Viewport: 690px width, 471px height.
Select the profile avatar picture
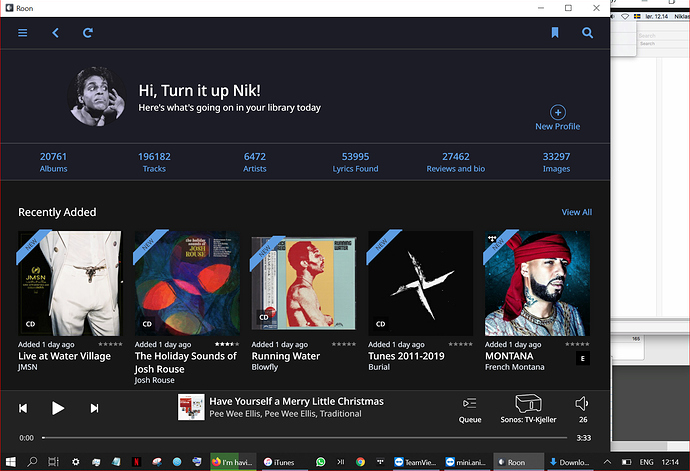97,96
